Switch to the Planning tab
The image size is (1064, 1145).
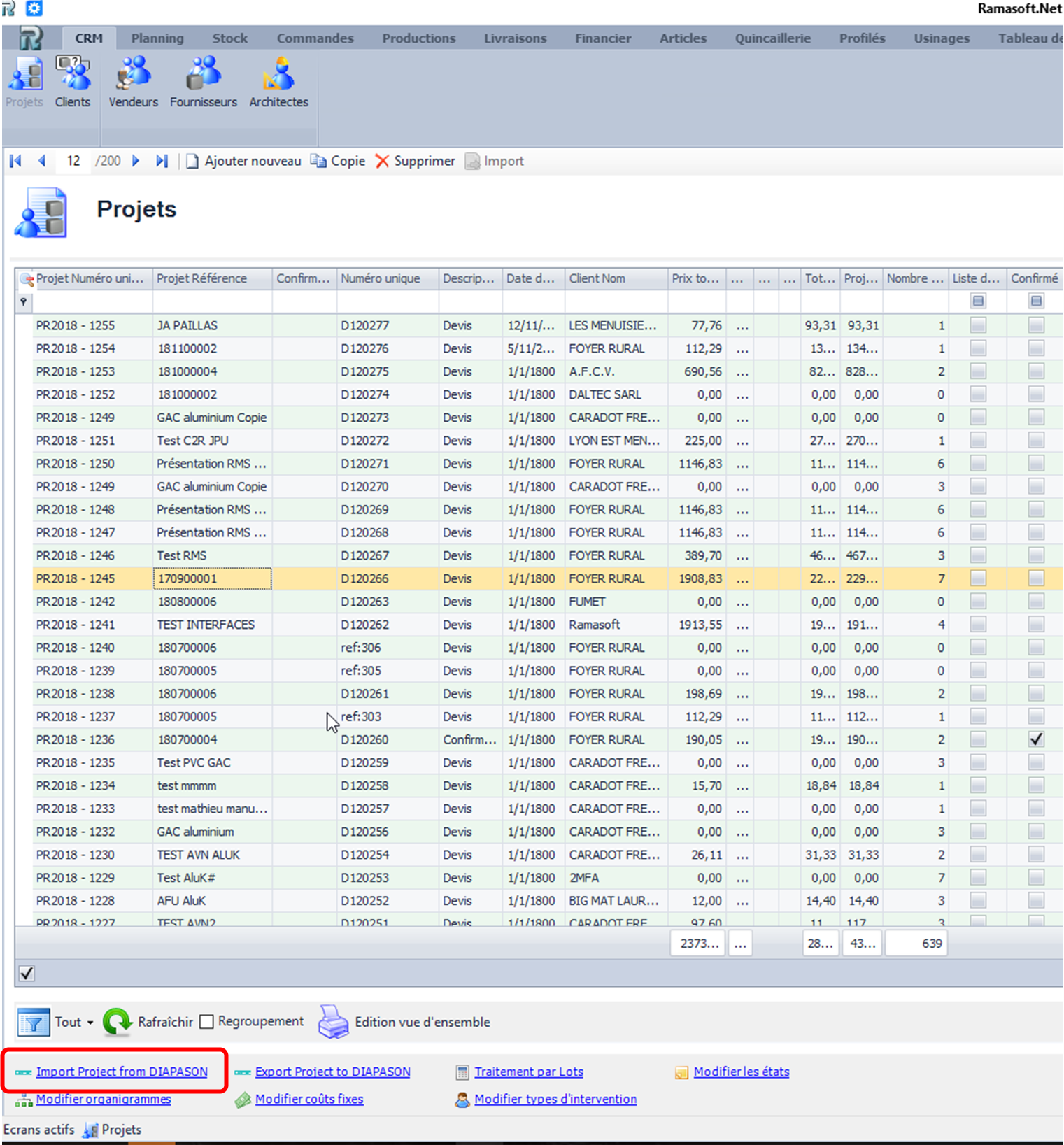coord(157,38)
